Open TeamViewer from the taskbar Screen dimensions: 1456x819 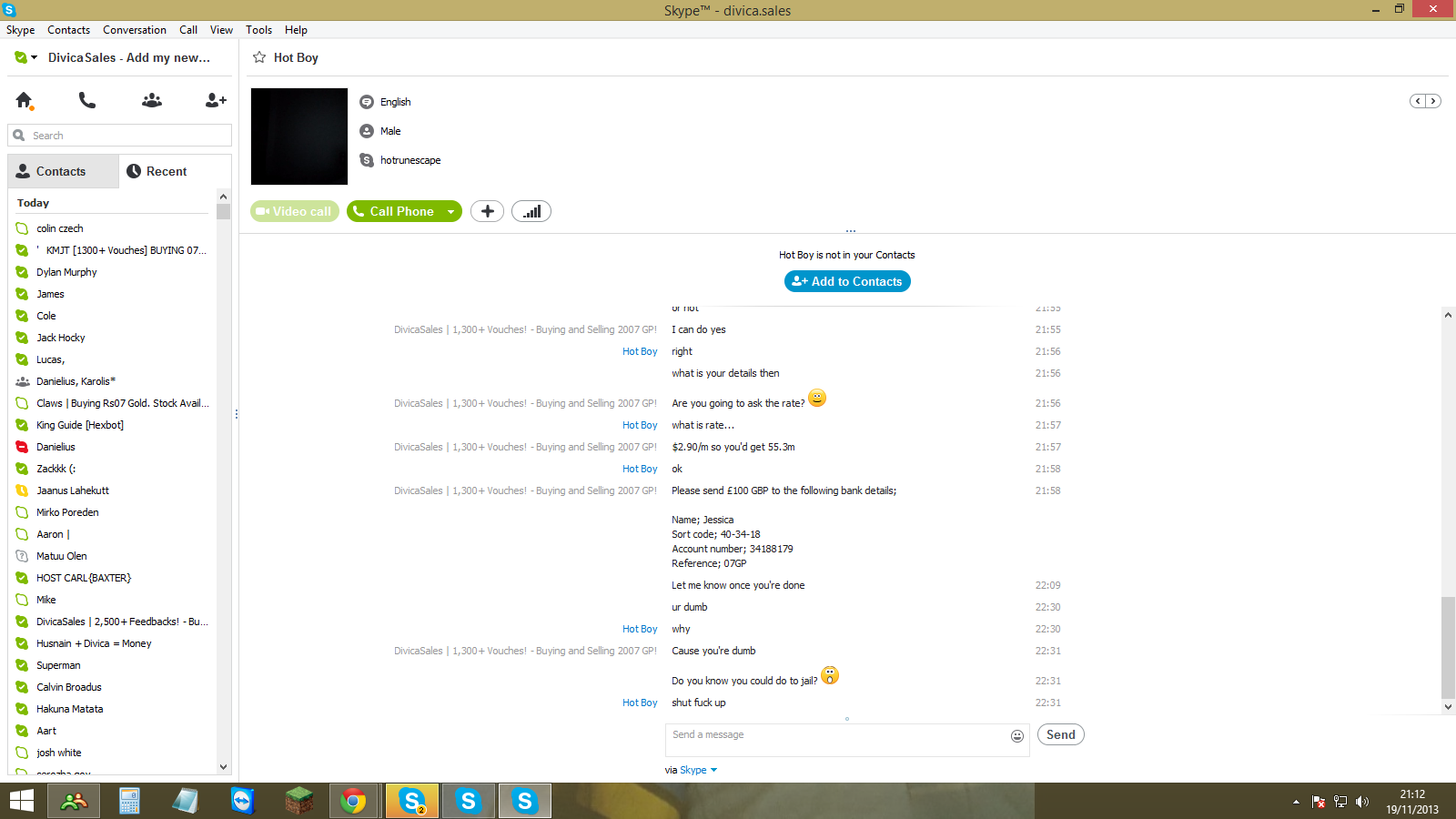click(242, 801)
